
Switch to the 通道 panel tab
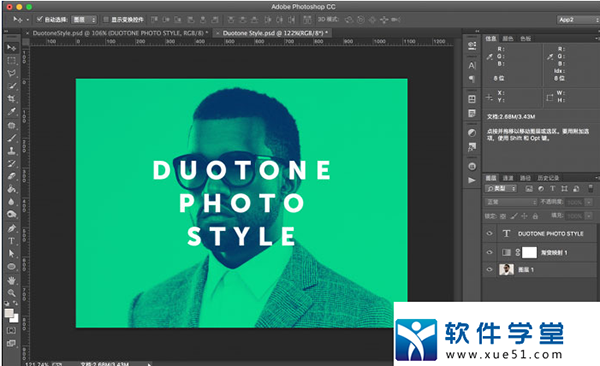point(508,178)
